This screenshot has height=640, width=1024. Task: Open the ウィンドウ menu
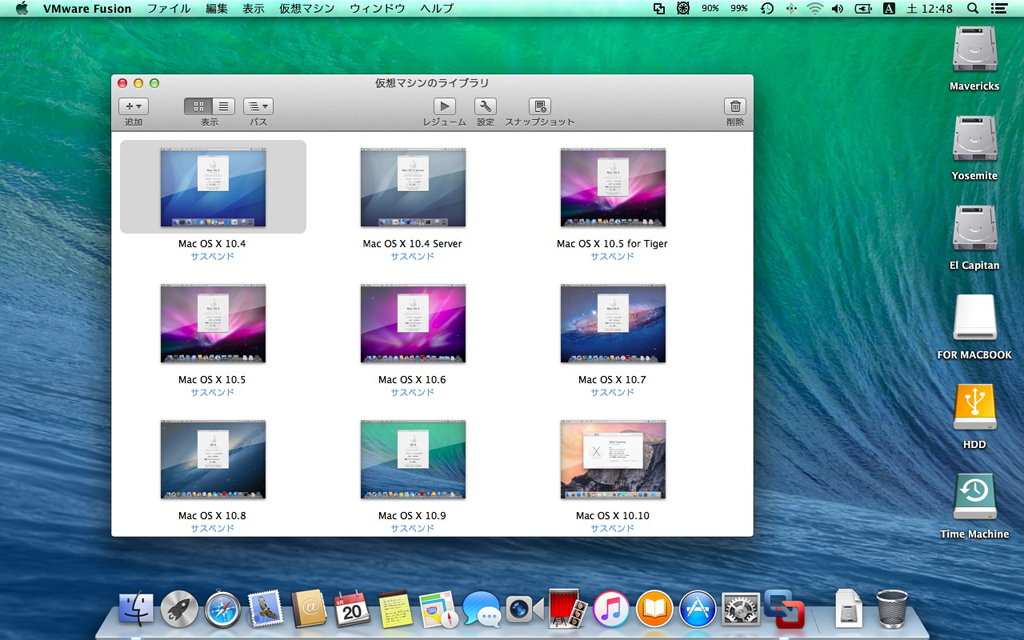[377, 8]
